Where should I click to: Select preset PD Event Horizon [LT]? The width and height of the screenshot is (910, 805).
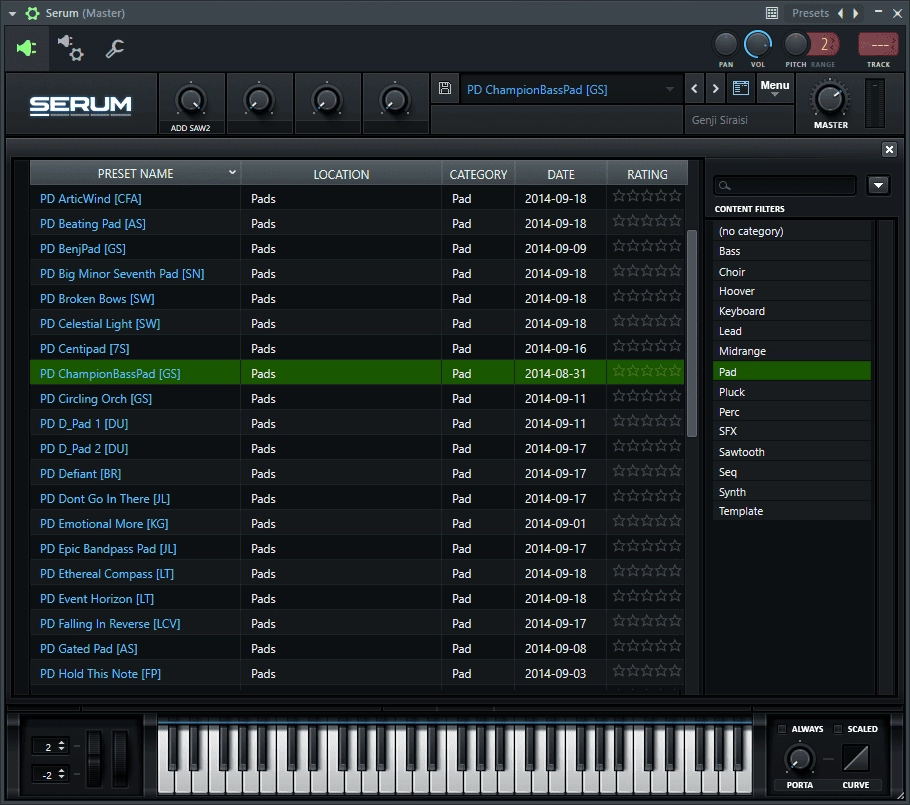pos(357,598)
